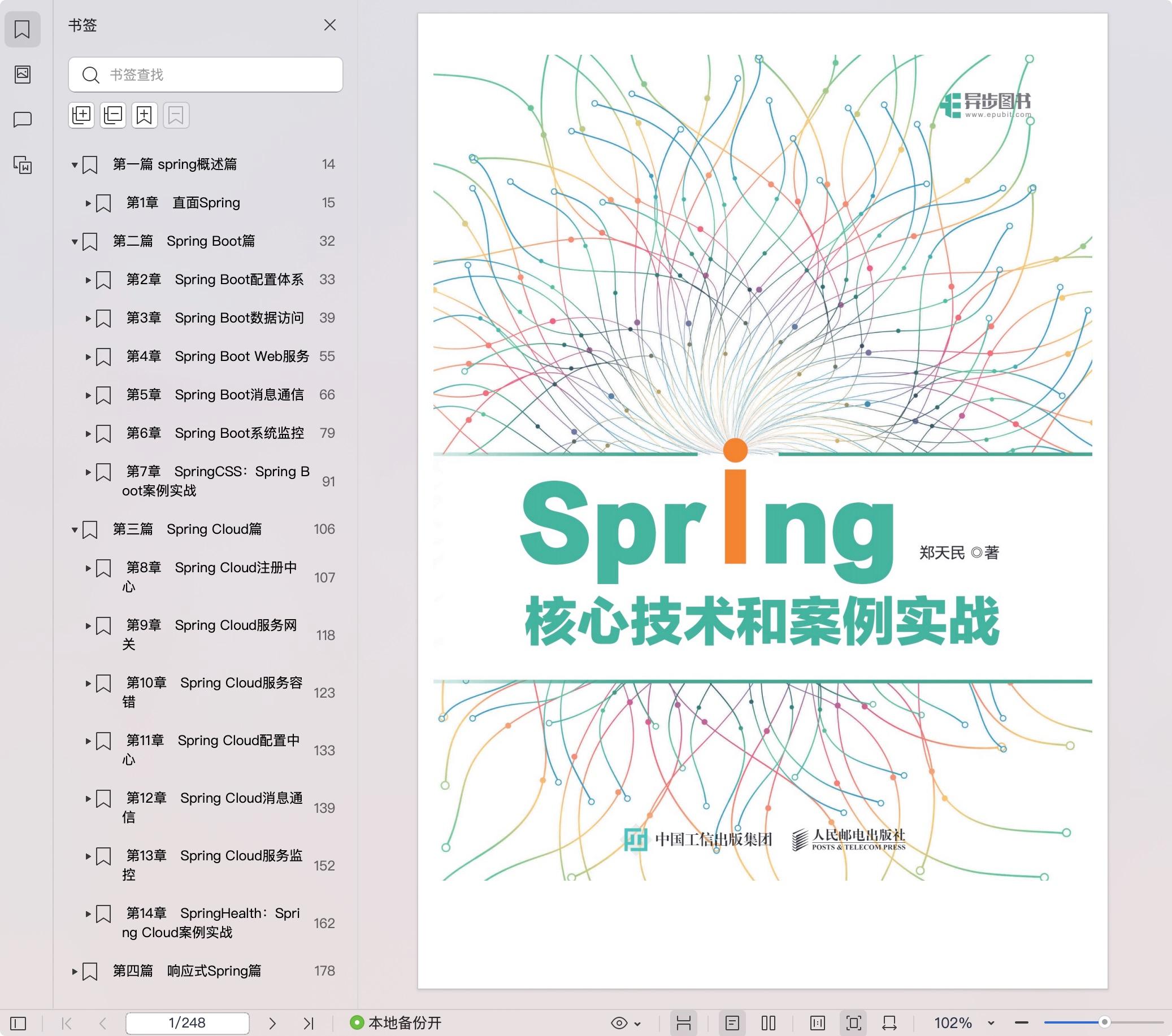This screenshot has height=1036, width=1172.
Task: Collapse 第一篇 spring概述篇 section
Action: point(74,164)
